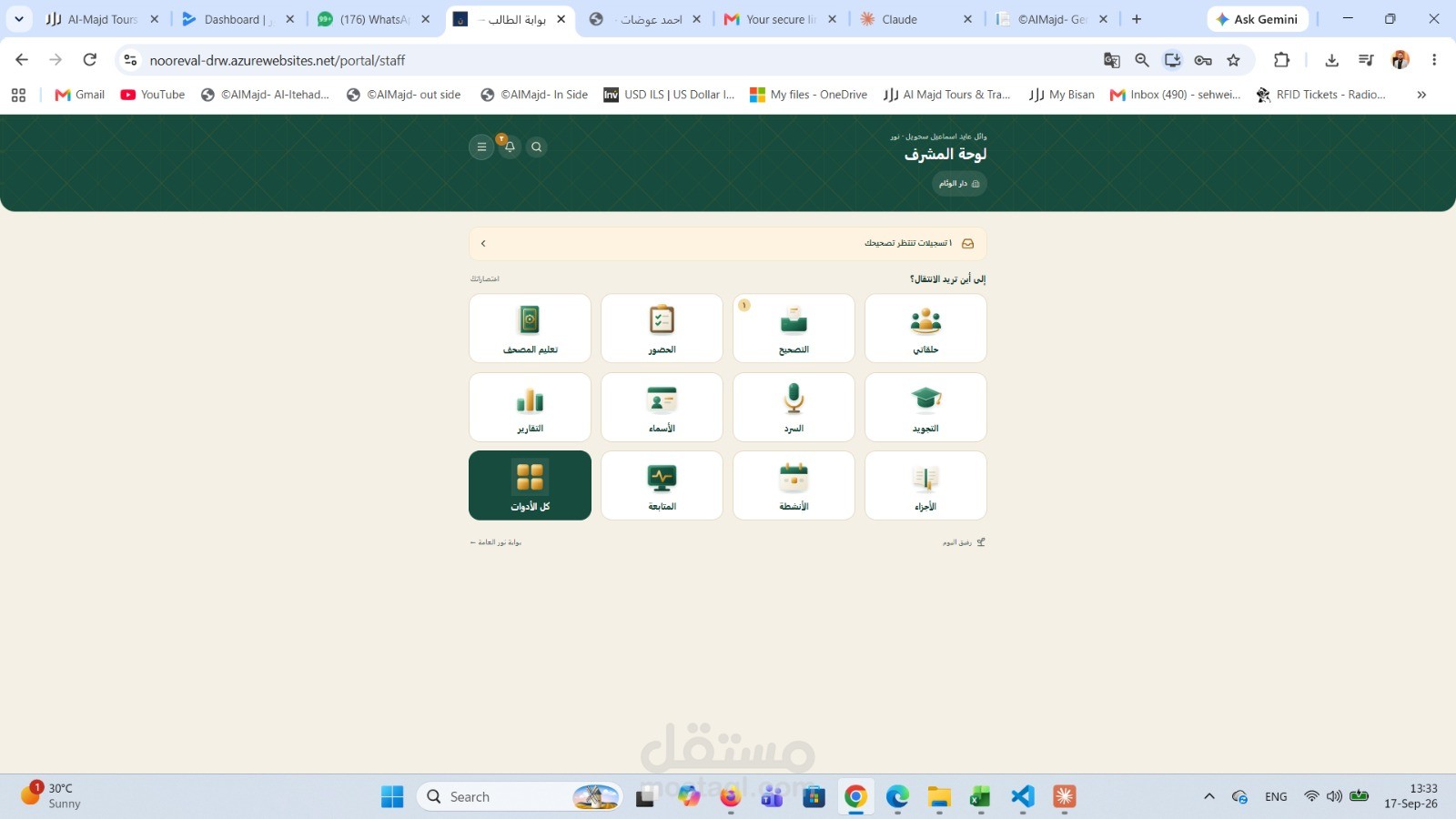The height and width of the screenshot is (819, 1456).
Task: Expand the hidden system tray icons
Action: click(1209, 796)
